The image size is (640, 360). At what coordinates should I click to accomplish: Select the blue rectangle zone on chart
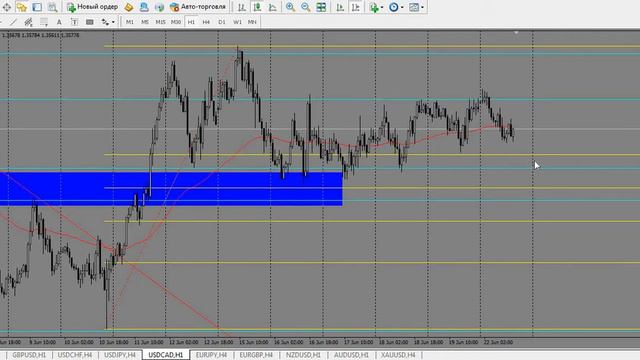click(x=171, y=189)
